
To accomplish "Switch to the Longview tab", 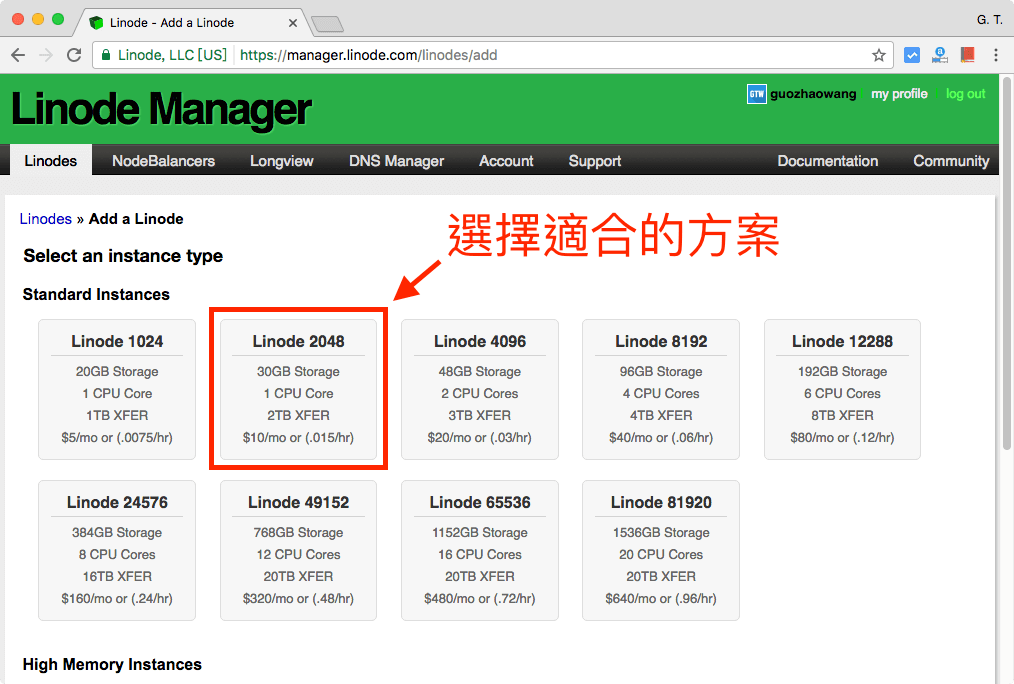I will 281,160.
